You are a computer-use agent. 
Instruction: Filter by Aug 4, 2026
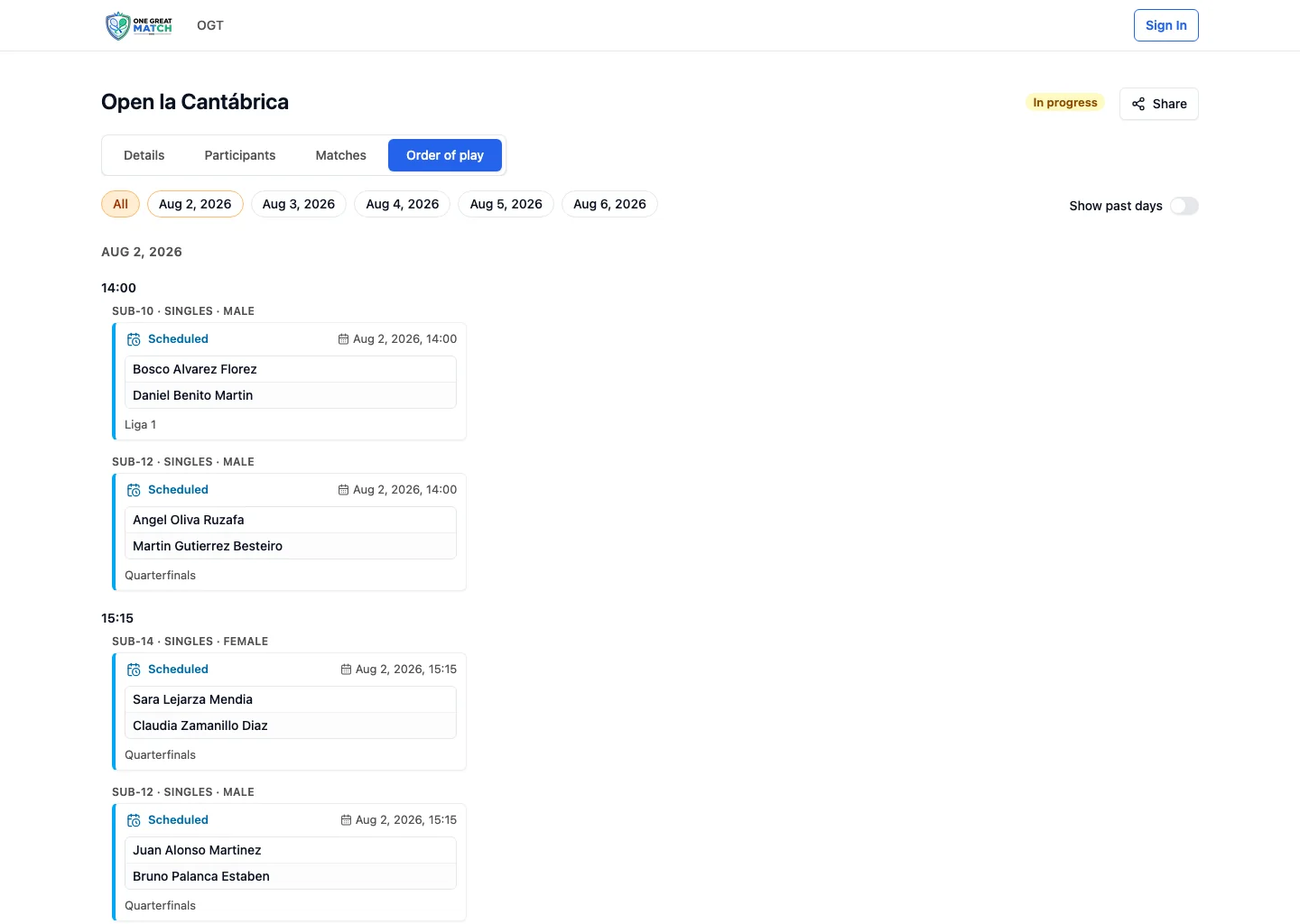[403, 204]
